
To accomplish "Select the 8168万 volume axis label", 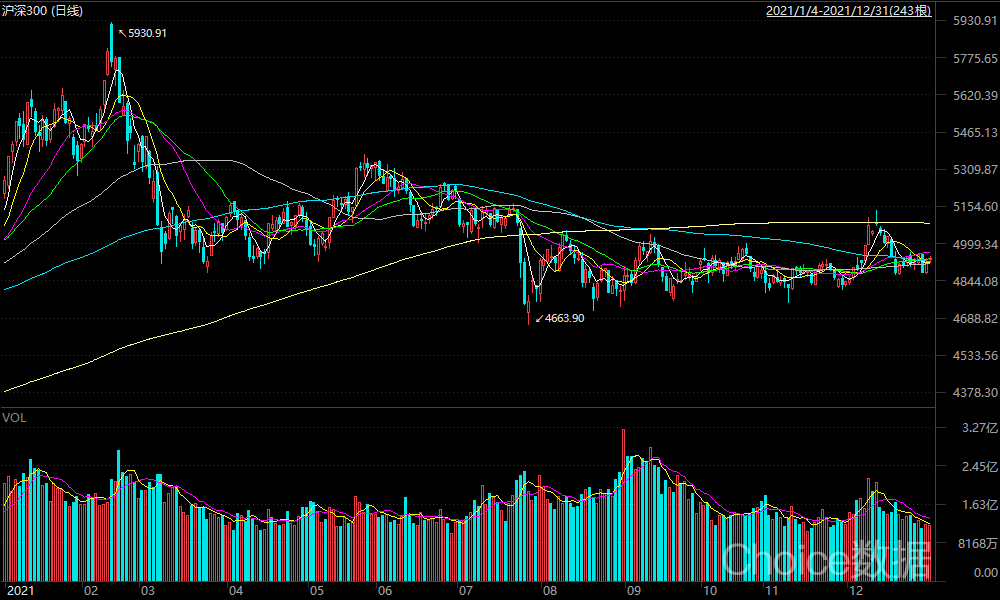I will coord(977,544).
